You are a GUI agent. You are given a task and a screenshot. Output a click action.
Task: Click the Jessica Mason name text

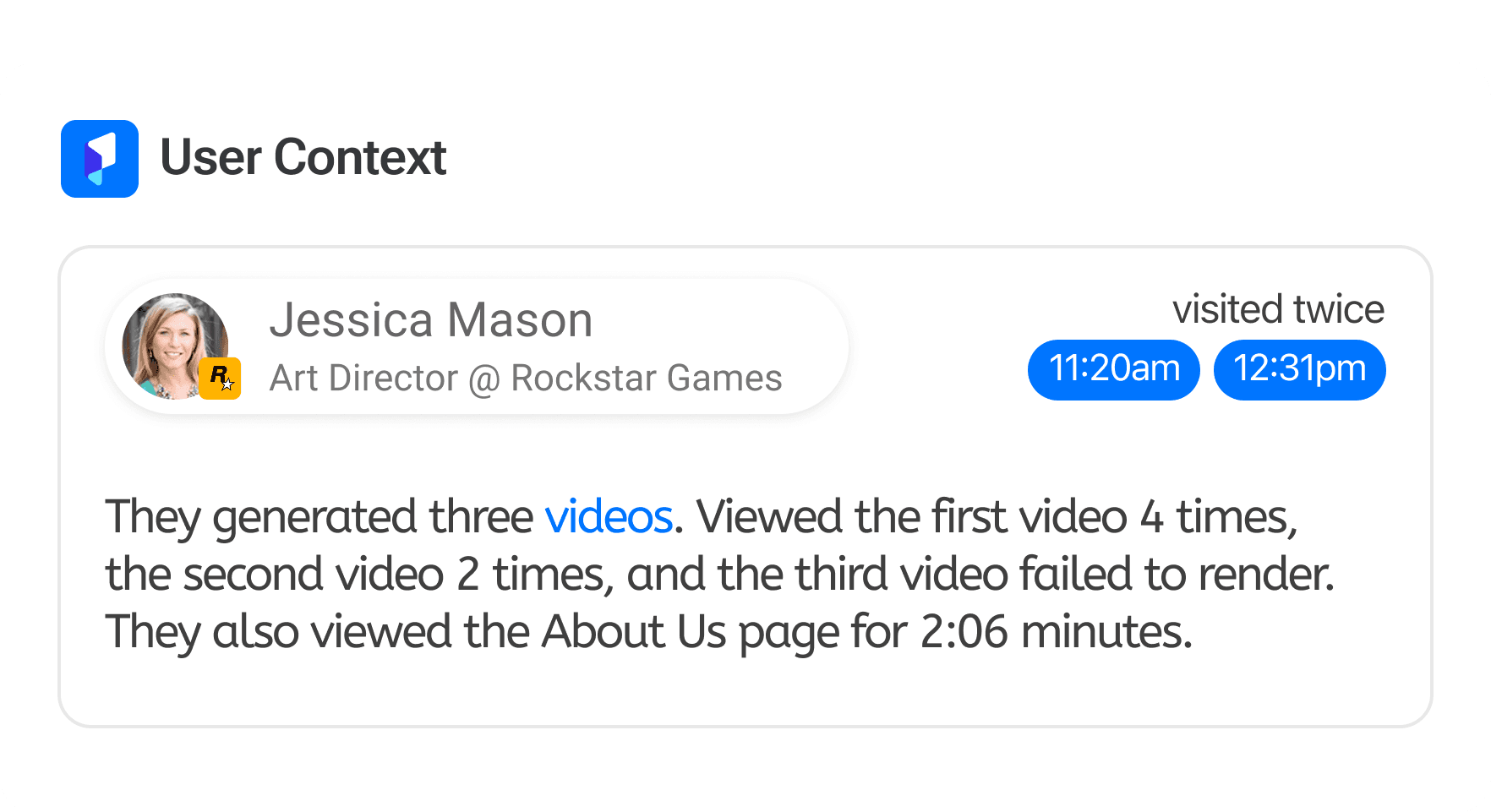pyautogui.click(x=431, y=320)
